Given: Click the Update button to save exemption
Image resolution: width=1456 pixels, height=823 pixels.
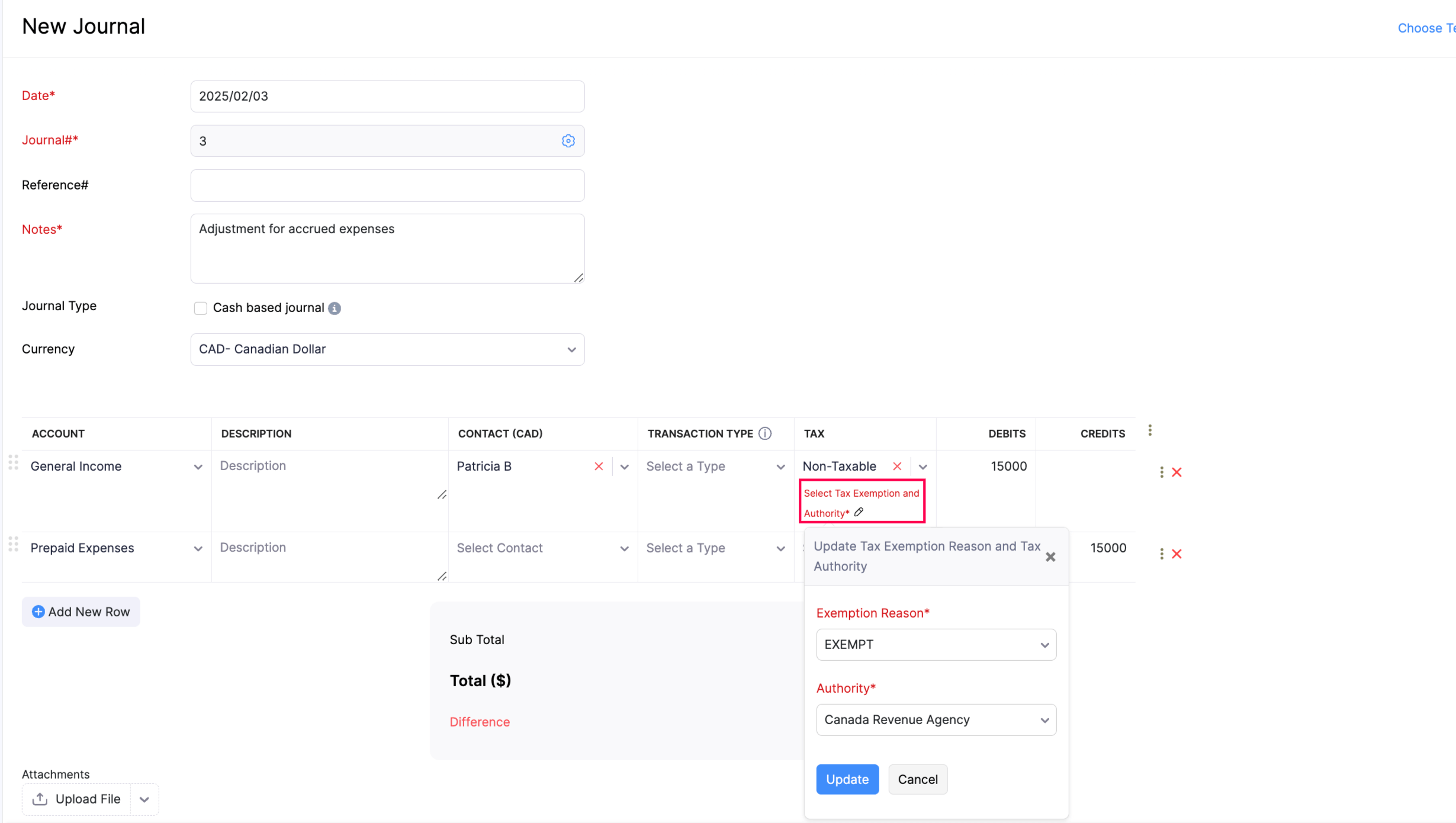Looking at the screenshot, I should tap(847, 779).
